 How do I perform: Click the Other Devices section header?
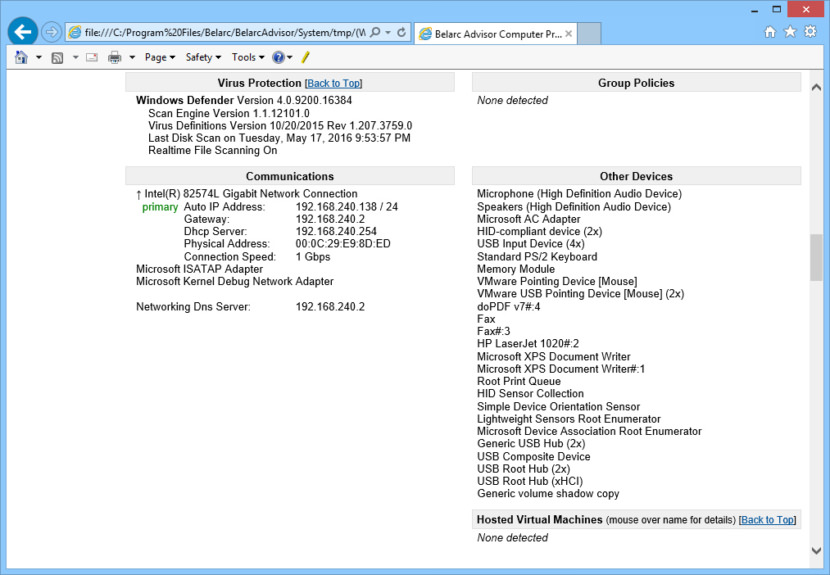pos(636,176)
